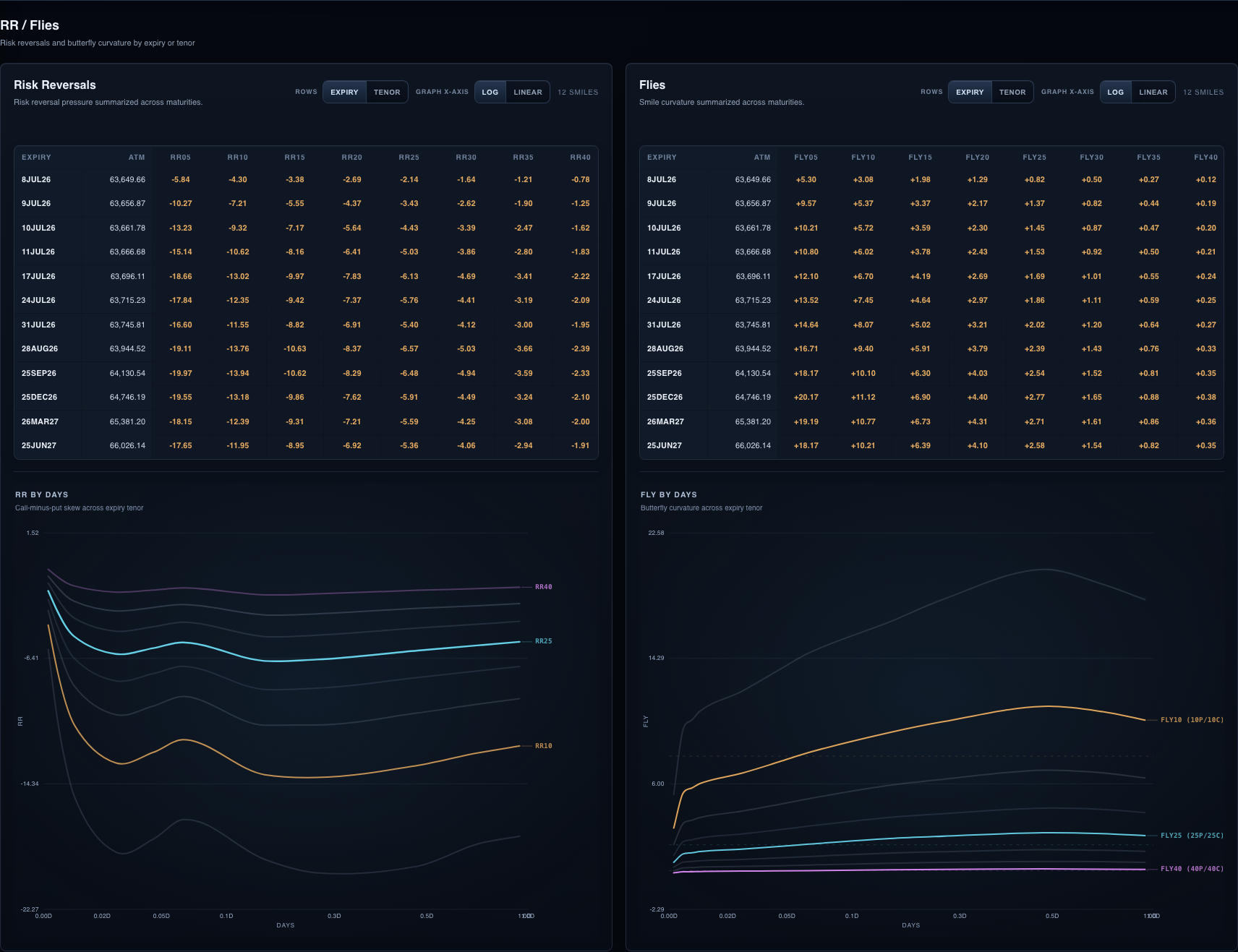Select the 25DEC26 row in Risk Reversals

(x=306, y=397)
